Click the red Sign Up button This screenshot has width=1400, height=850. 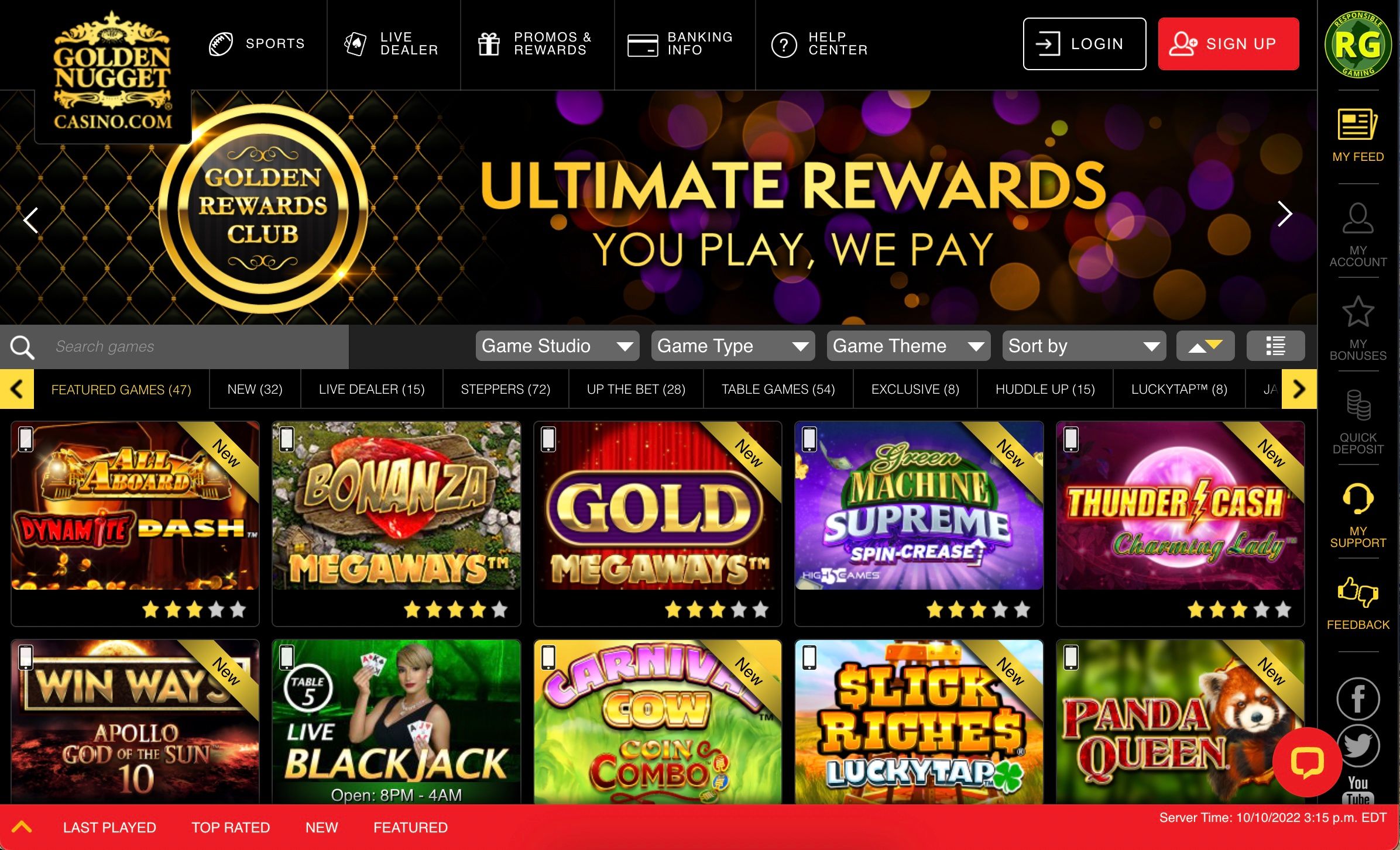point(1228,44)
